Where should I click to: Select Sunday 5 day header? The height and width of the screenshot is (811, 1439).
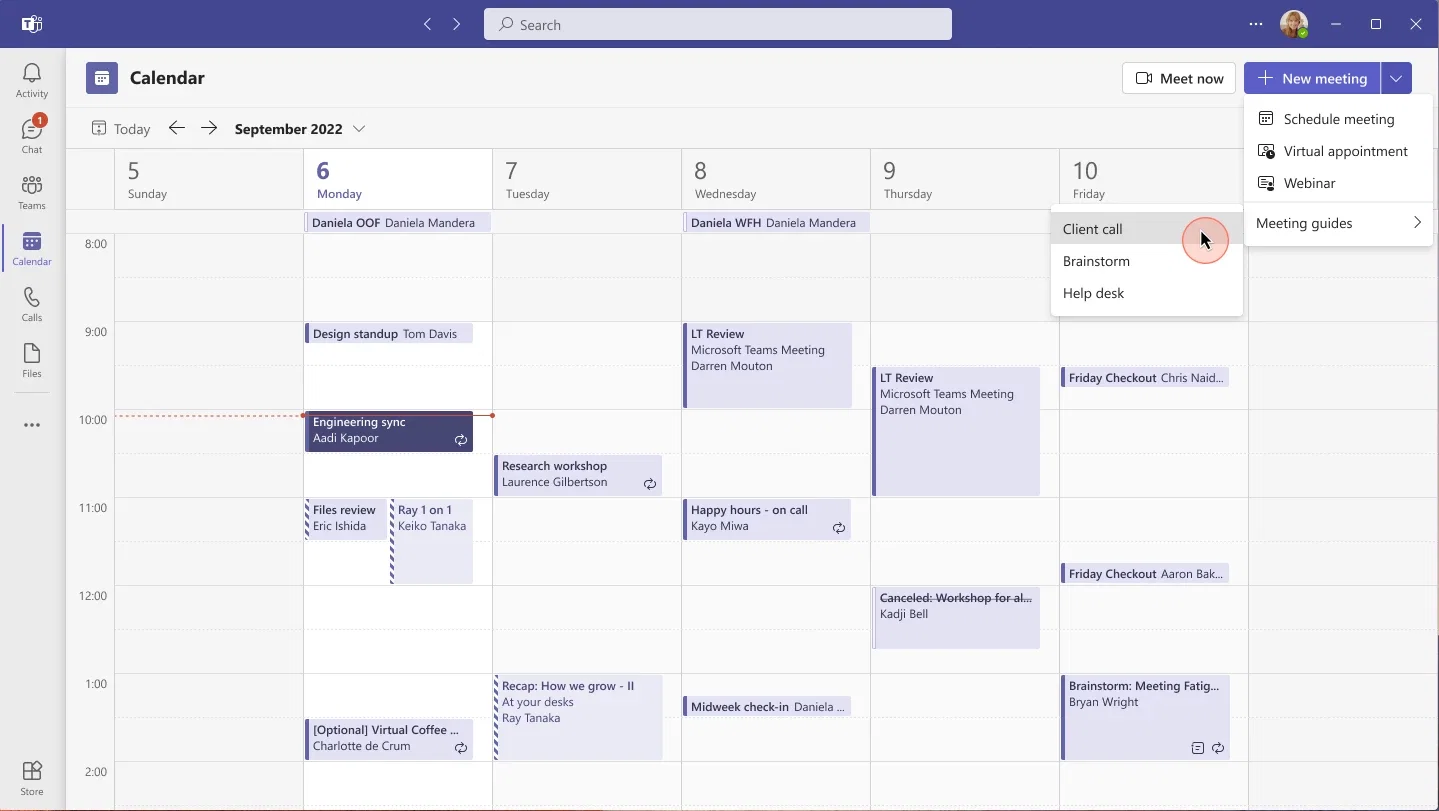tap(209, 180)
